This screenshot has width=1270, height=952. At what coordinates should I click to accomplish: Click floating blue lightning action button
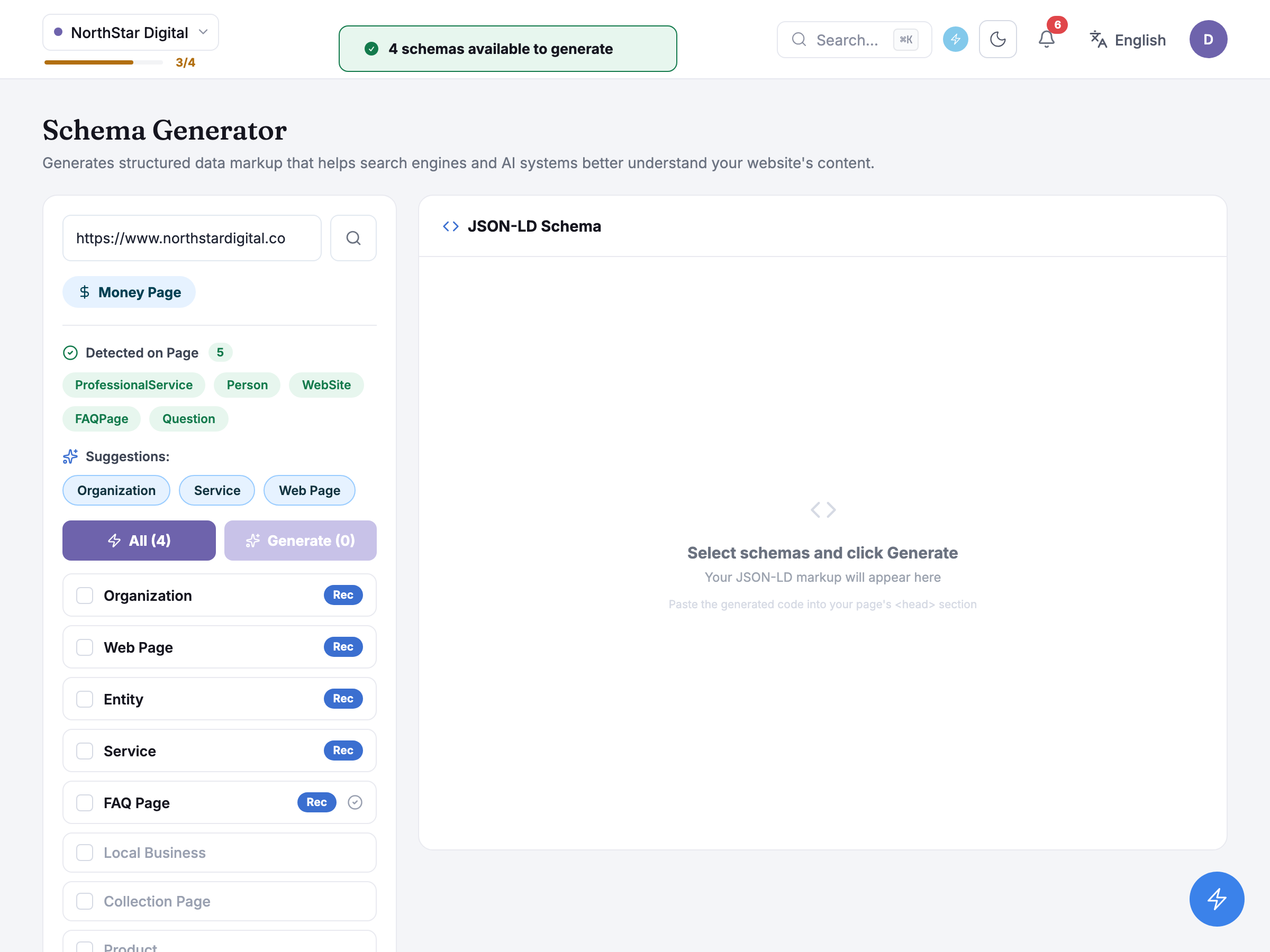1217,899
